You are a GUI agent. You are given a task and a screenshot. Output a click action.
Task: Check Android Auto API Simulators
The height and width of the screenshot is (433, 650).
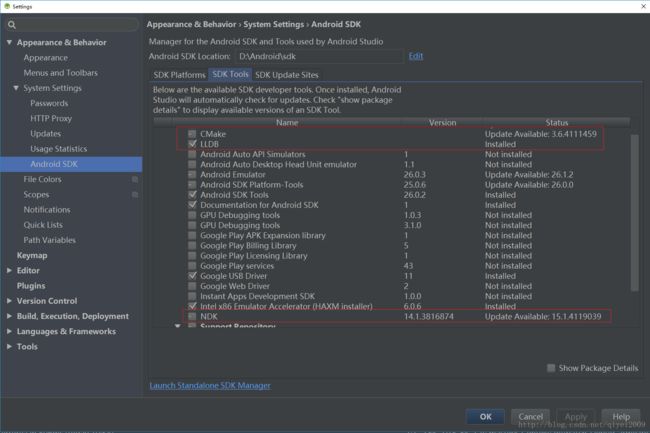tap(192, 154)
